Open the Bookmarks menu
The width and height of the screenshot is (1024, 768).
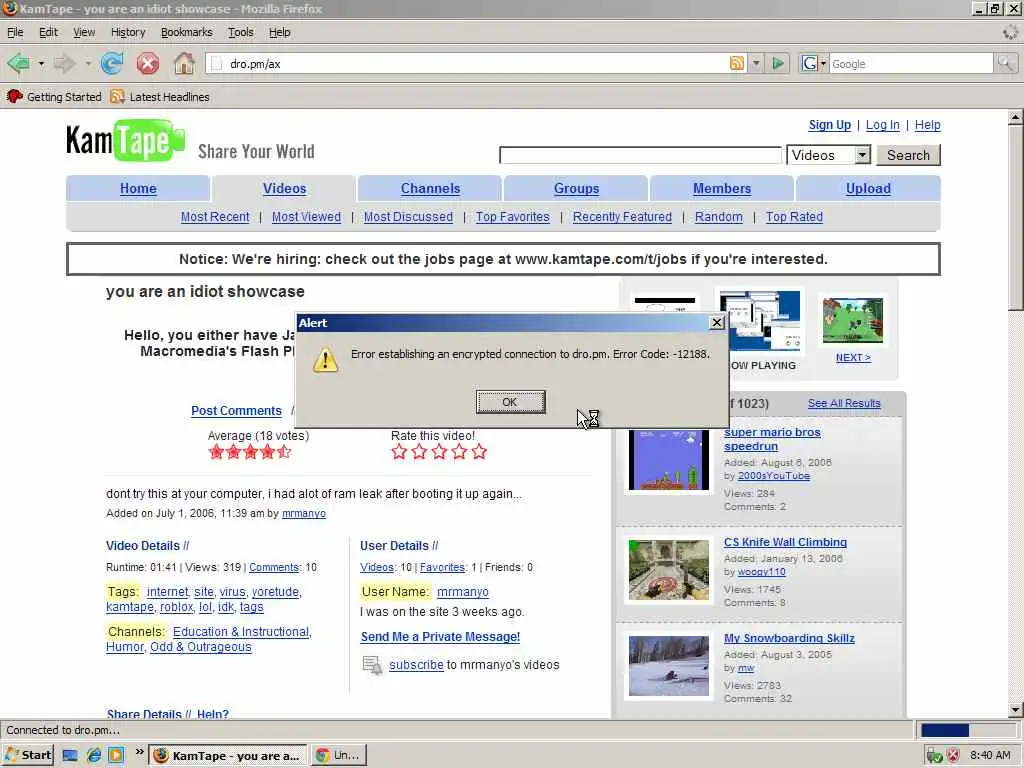coord(187,32)
